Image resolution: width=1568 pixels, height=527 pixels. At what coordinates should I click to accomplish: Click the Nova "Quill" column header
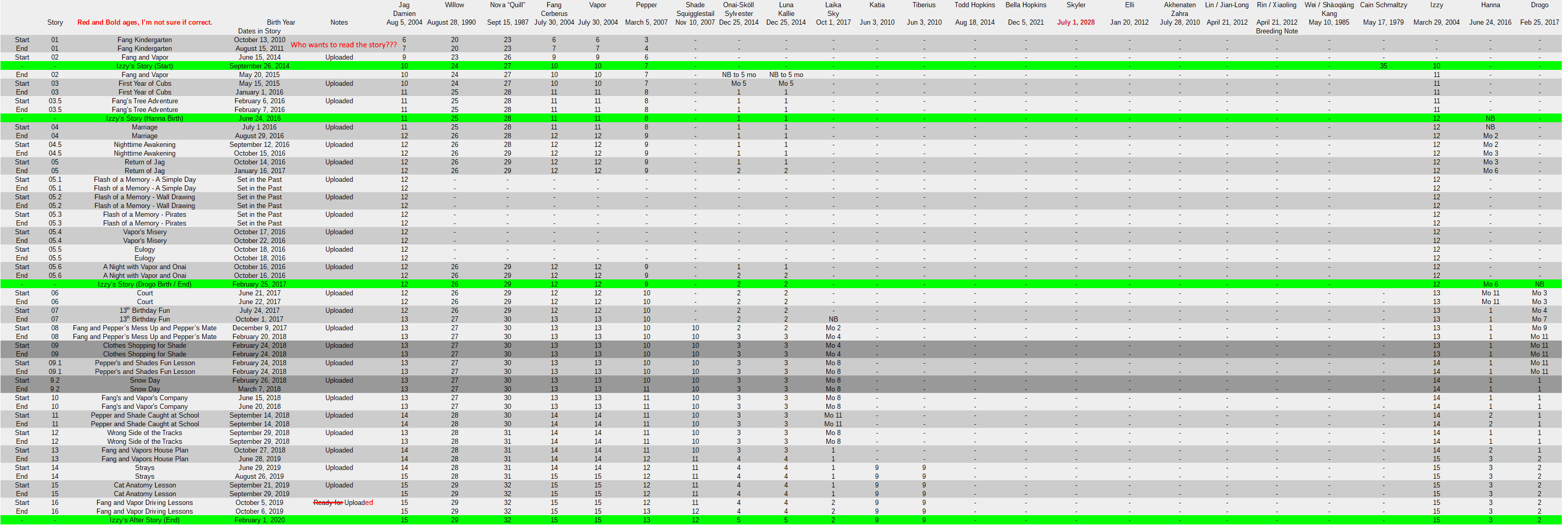507,6
